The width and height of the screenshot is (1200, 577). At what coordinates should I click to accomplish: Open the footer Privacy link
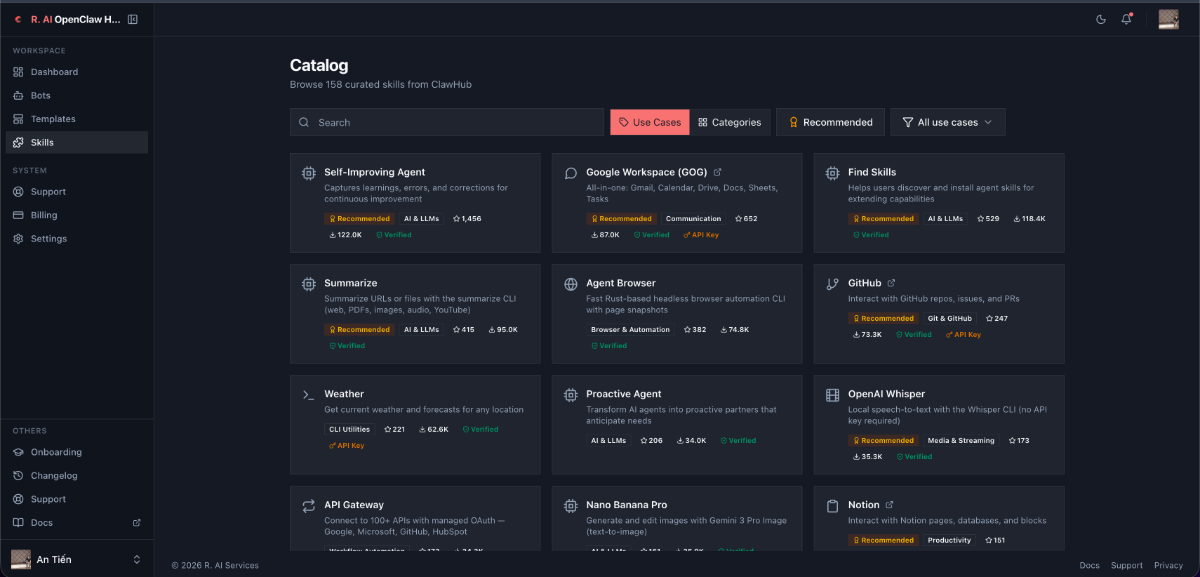pyautogui.click(x=1168, y=565)
